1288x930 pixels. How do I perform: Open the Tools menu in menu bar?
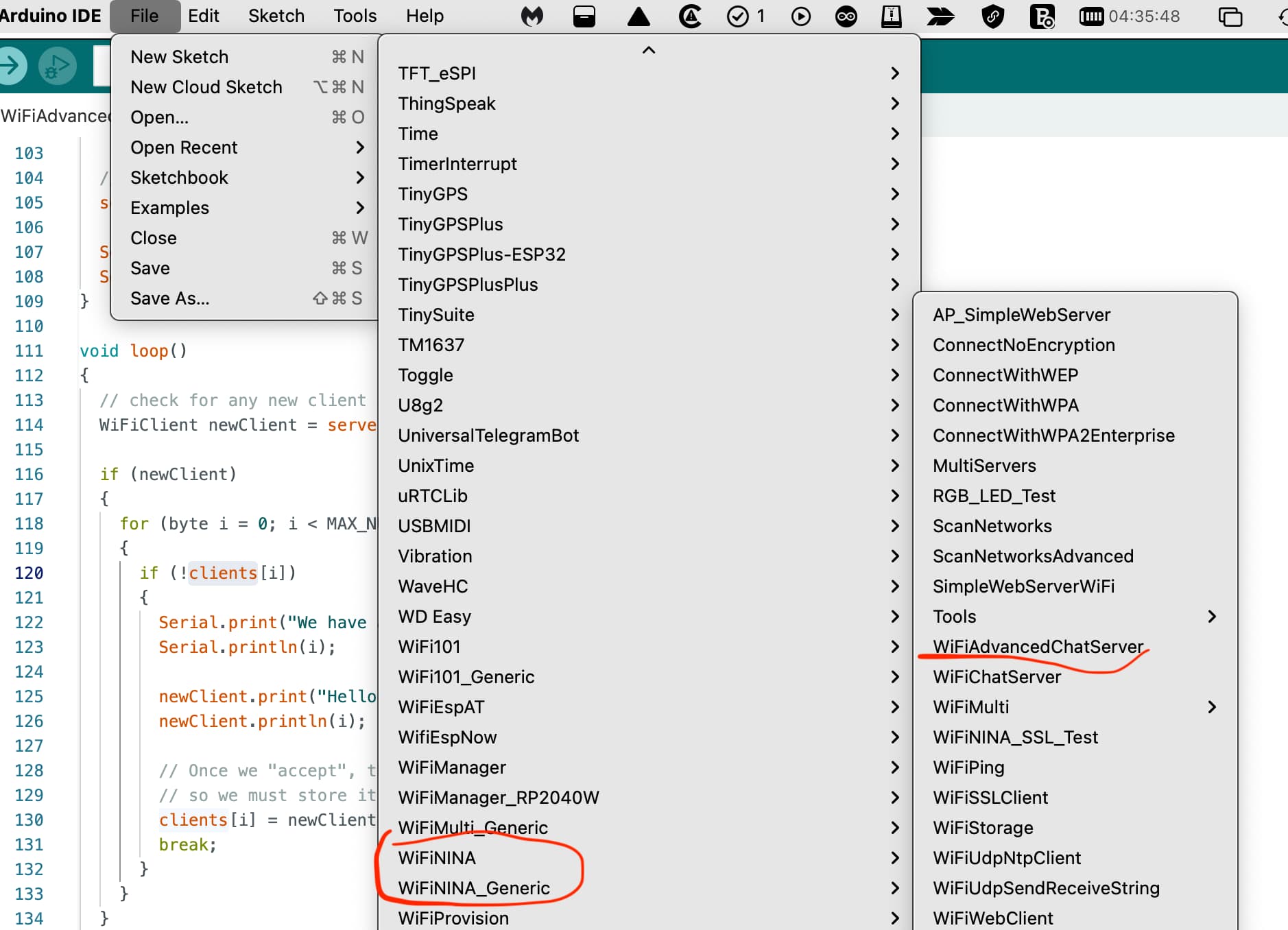point(355,16)
